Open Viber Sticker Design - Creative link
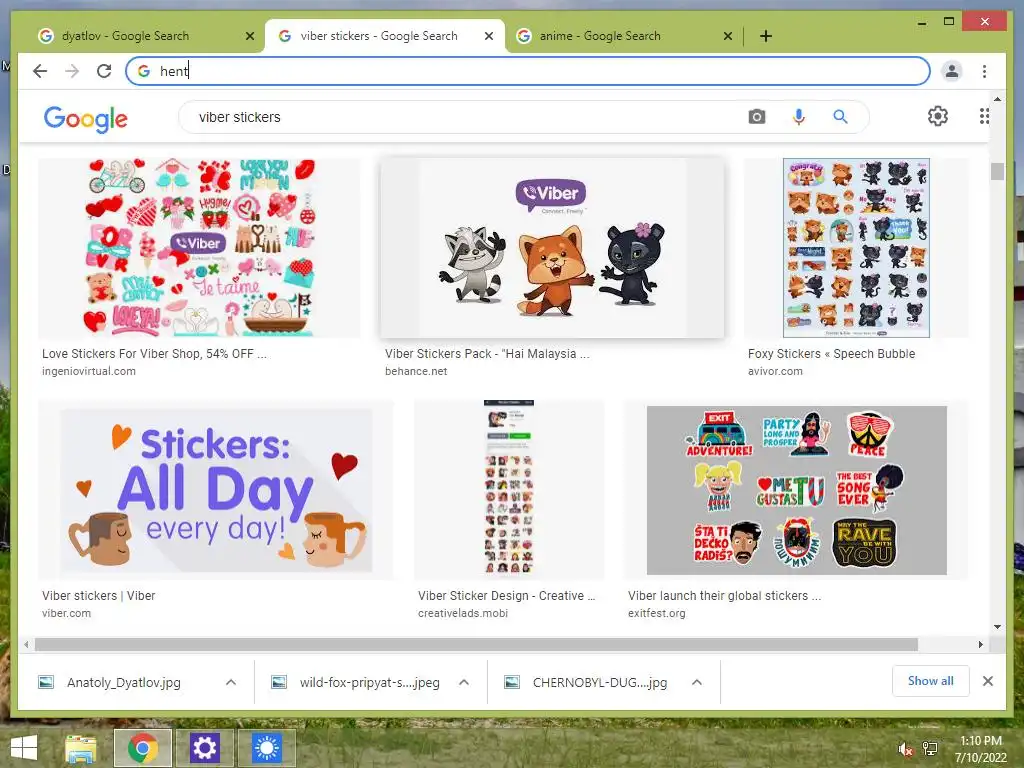The image size is (1024, 768). click(x=506, y=596)
